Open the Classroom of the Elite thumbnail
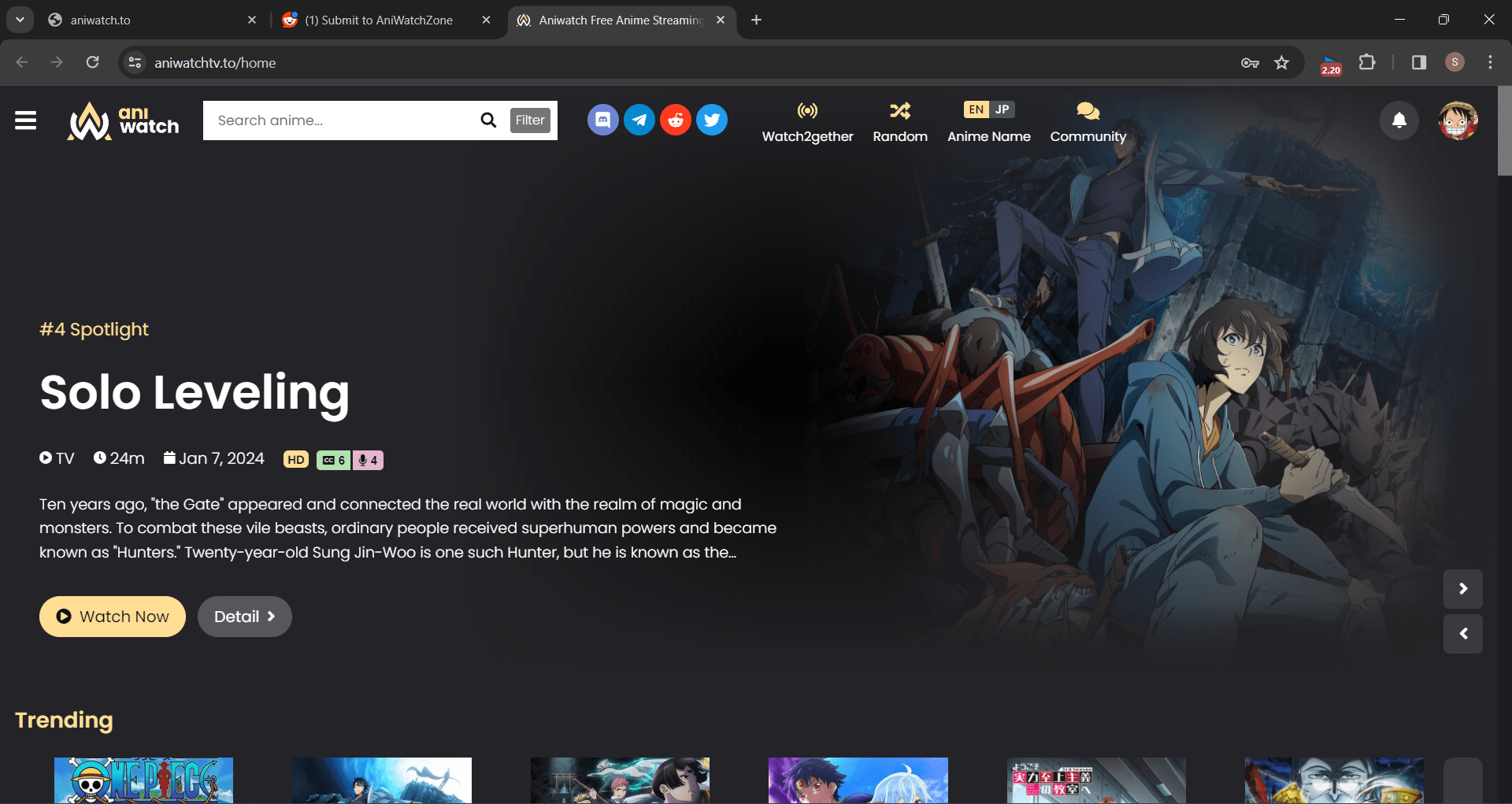 (1096, 780)
